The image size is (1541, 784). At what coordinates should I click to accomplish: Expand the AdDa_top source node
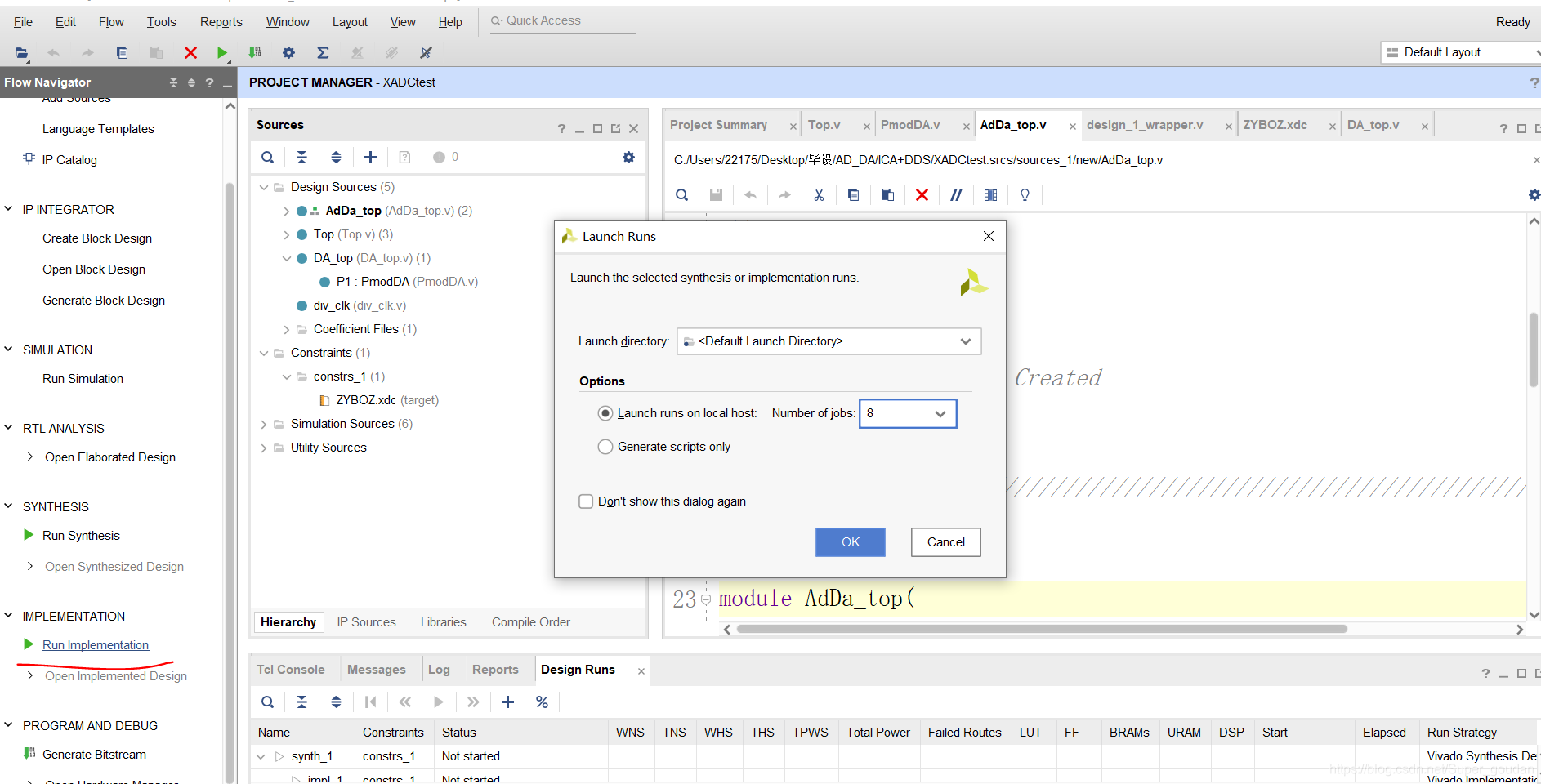[x=286, y=211]
